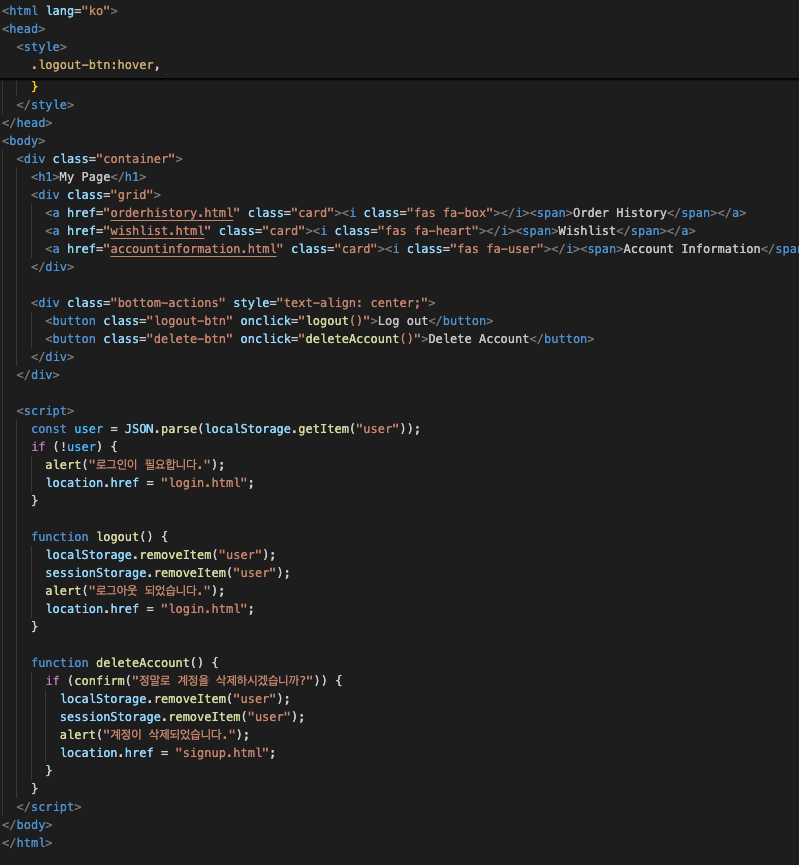Select the "fas fa-user" class value
799x865 pixels.
pyautogui.click(x=496, y=249)
